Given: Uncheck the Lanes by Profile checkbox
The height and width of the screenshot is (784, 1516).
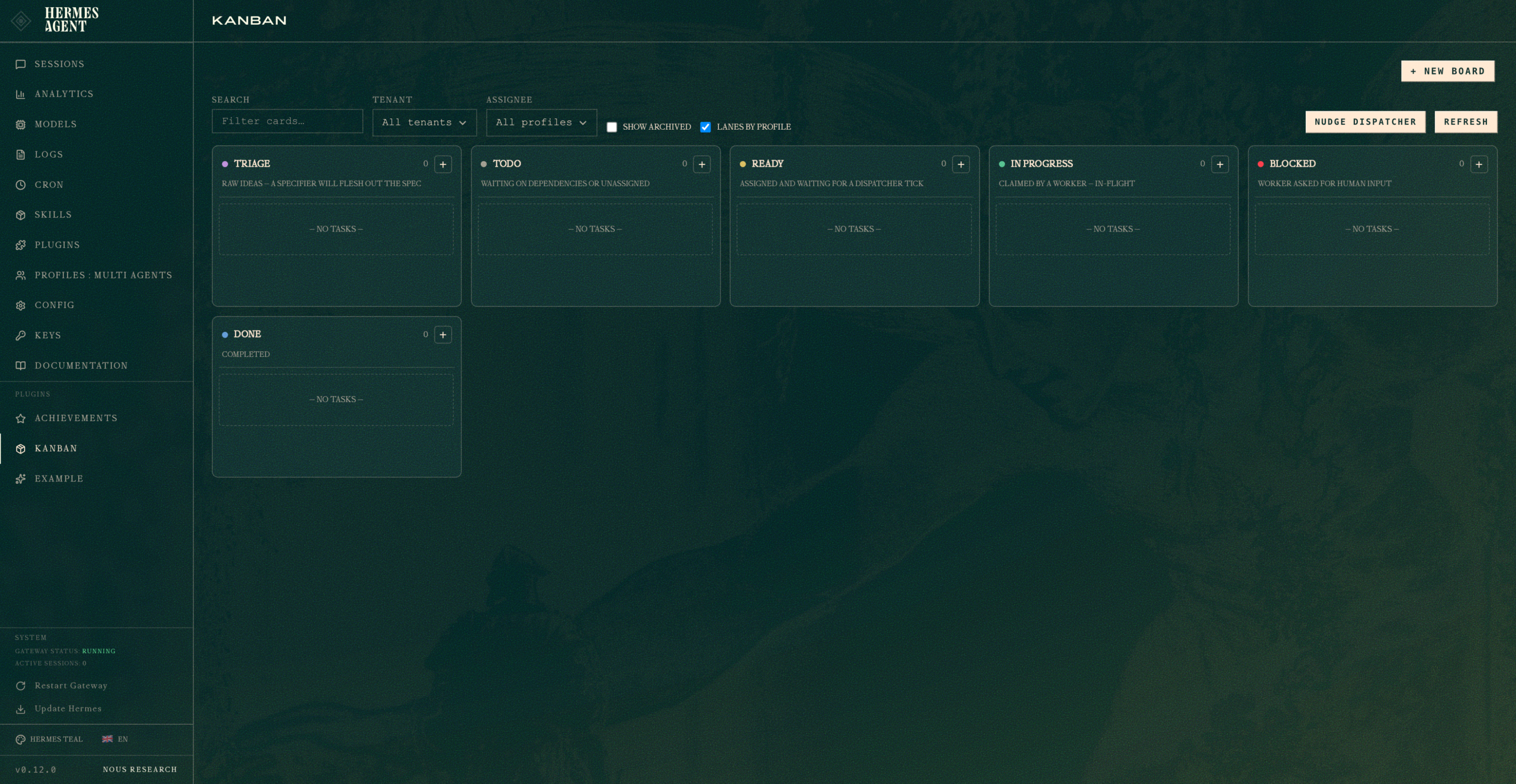Looking at the screenshot, I should coord(705,127).
